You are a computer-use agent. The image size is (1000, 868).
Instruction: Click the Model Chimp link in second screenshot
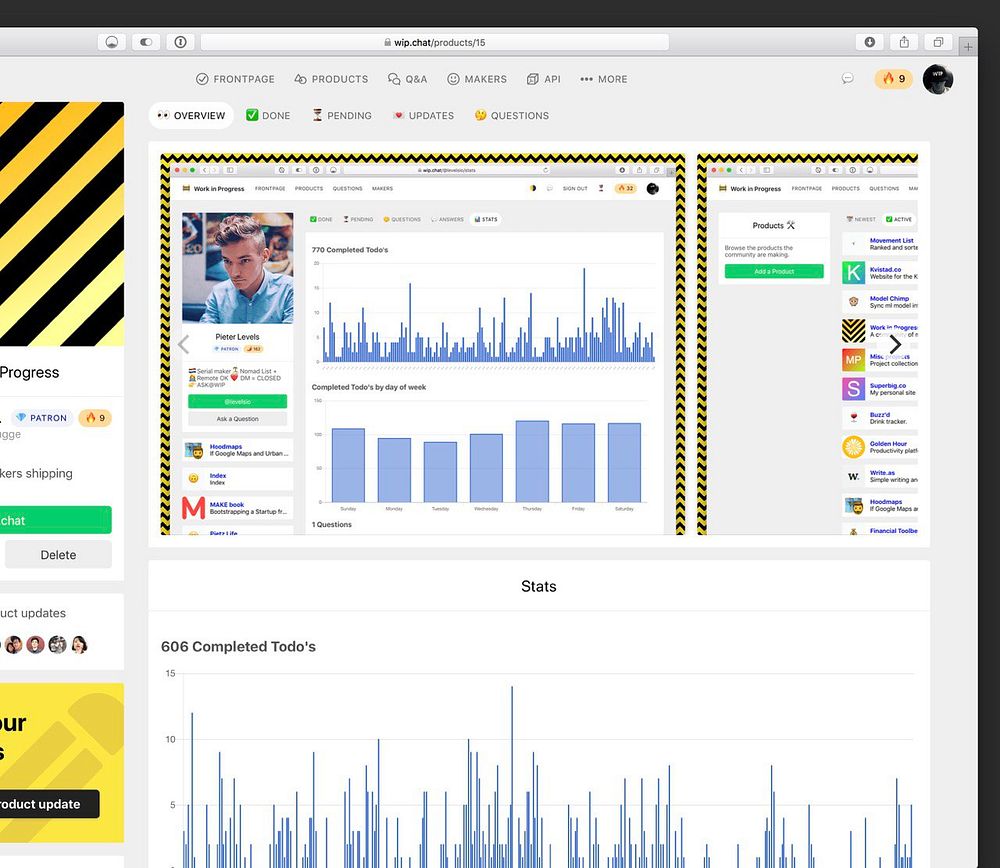(x=889, y=298)
